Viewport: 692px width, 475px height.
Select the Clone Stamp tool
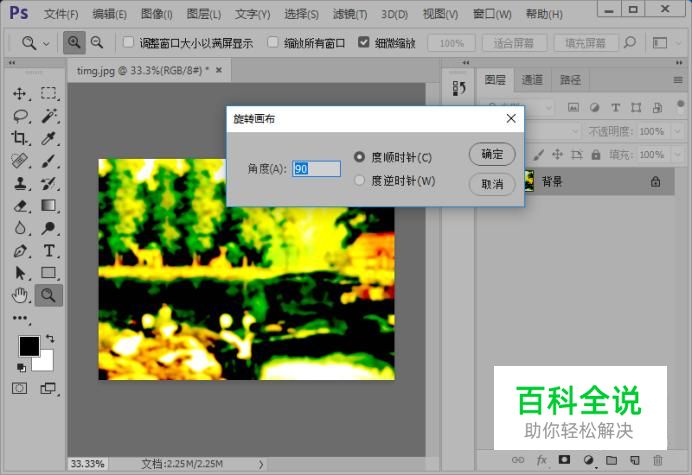20,183
